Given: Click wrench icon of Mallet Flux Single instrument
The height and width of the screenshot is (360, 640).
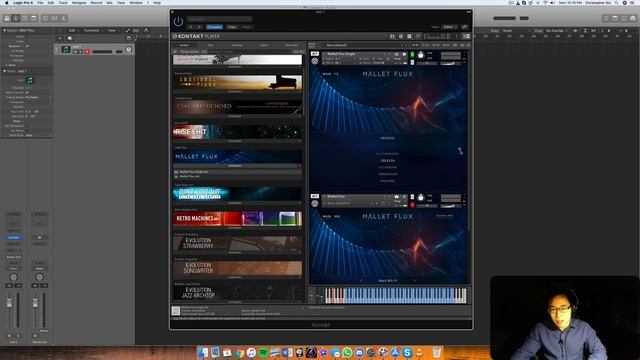Looking at the screenshot, I should (315, 54).
